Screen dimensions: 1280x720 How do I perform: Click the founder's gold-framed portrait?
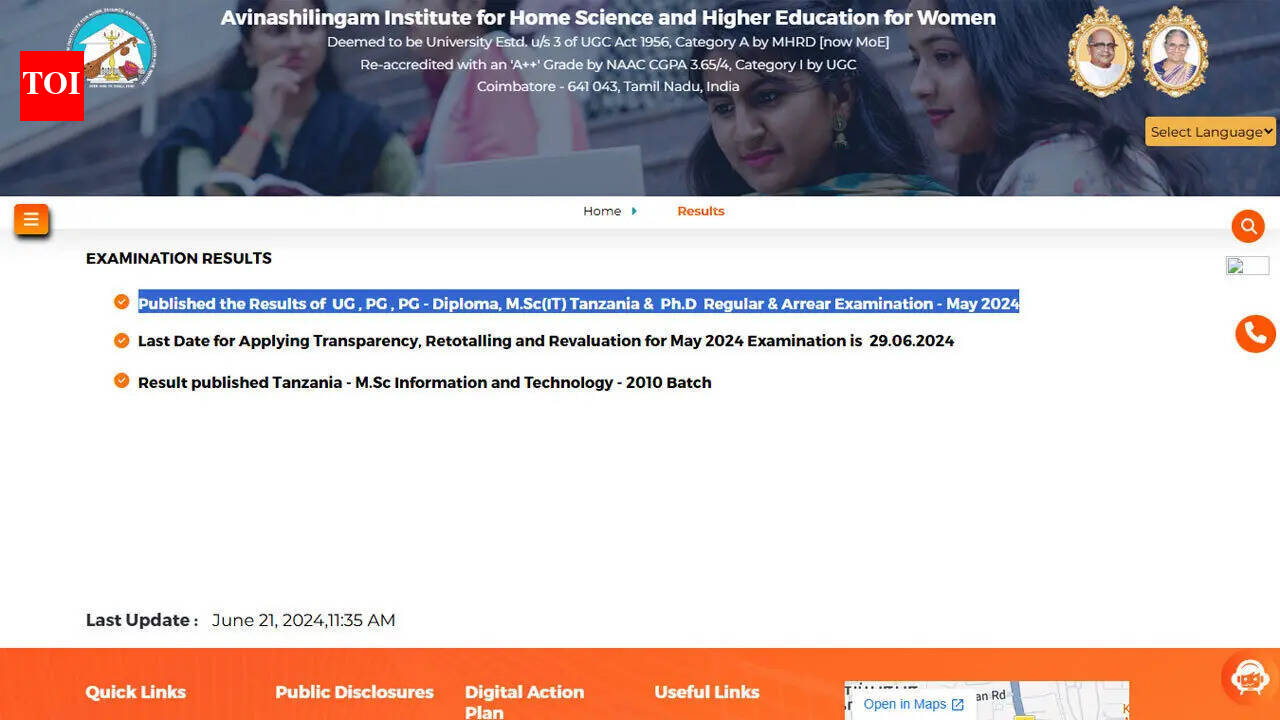coord(1102,51)
